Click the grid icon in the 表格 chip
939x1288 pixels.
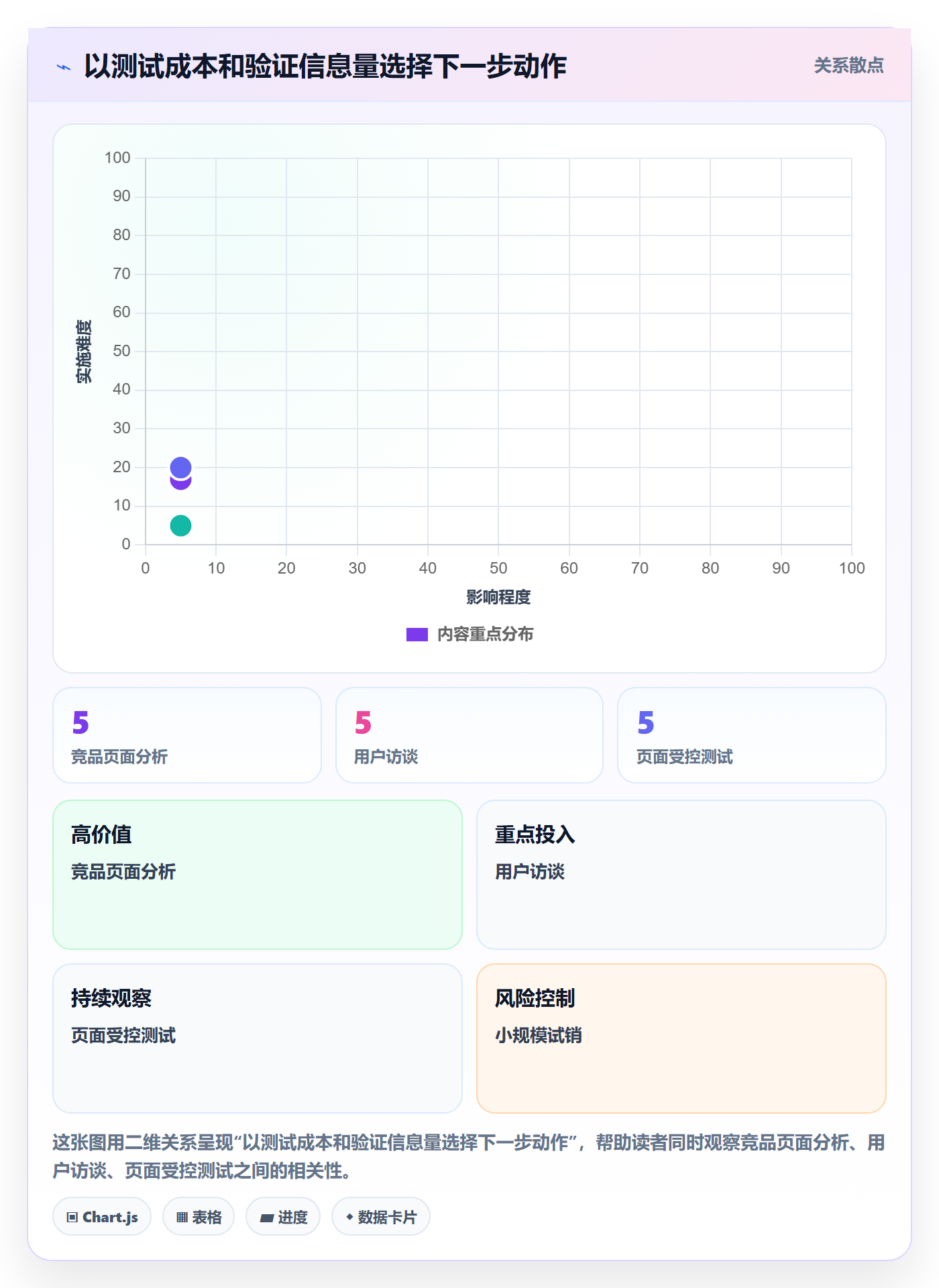point(182,1218)
